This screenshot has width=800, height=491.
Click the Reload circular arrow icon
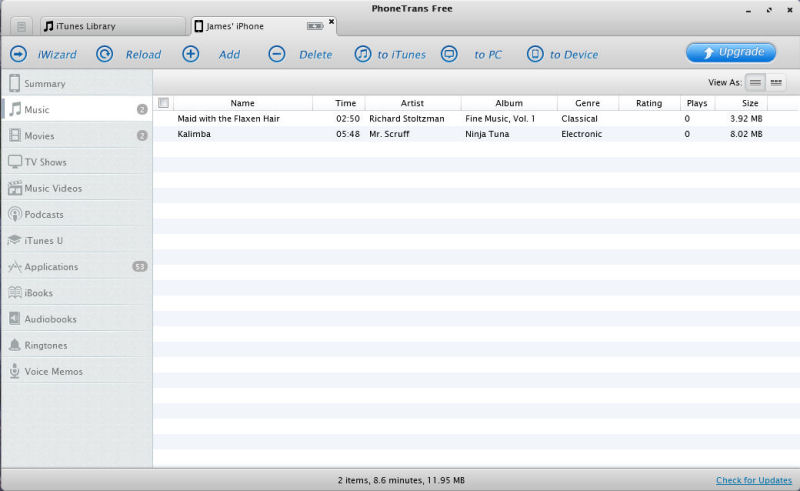105,54
